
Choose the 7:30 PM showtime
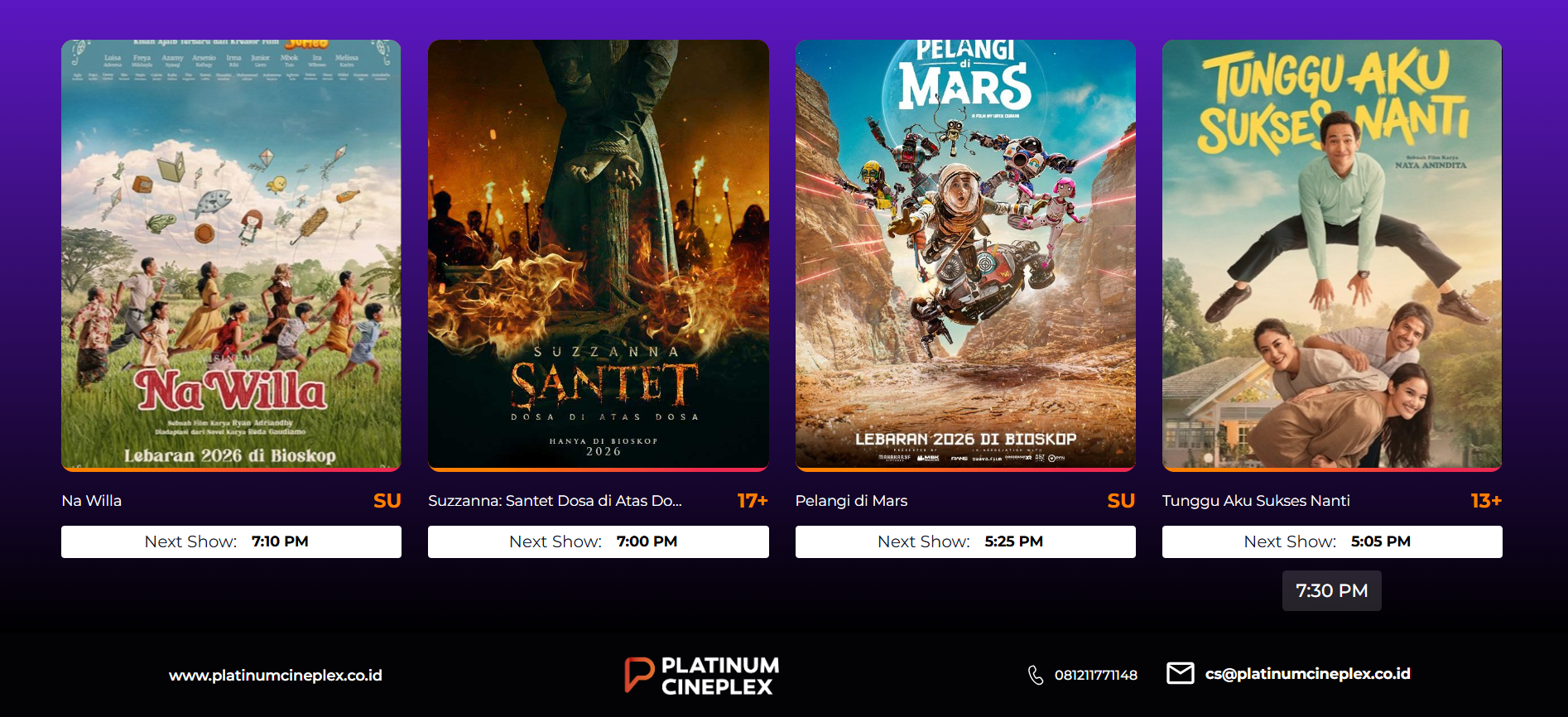tap(1331, 590)
